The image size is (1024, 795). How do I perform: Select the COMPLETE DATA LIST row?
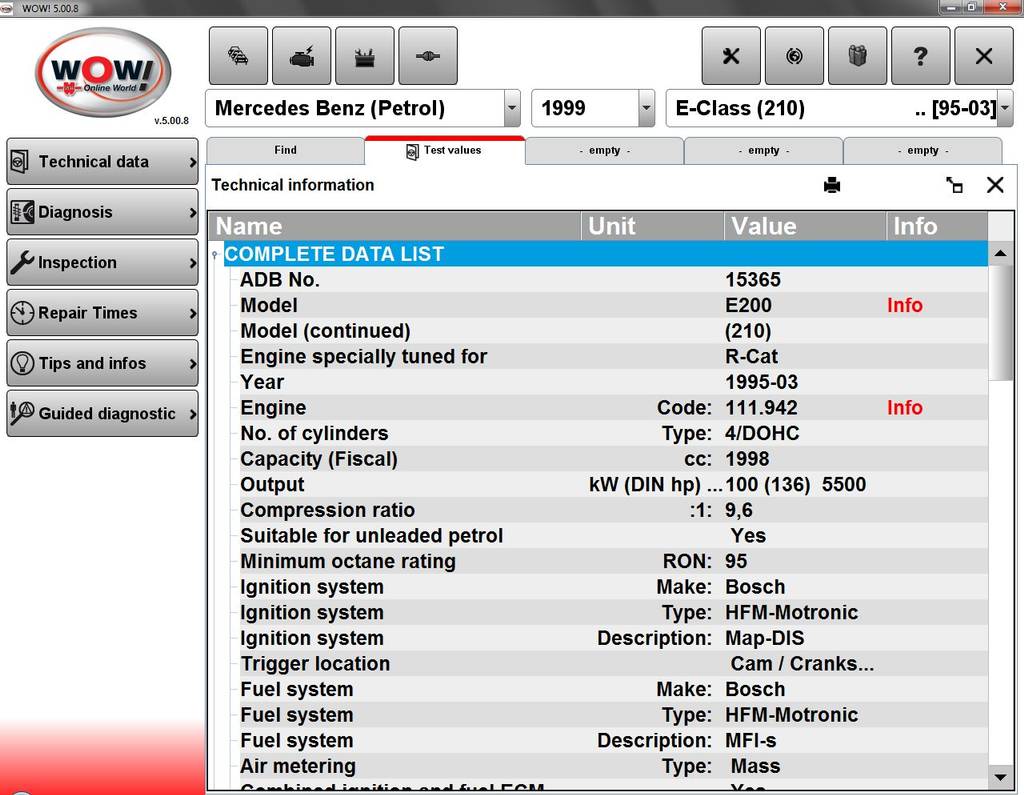point(605,253)
